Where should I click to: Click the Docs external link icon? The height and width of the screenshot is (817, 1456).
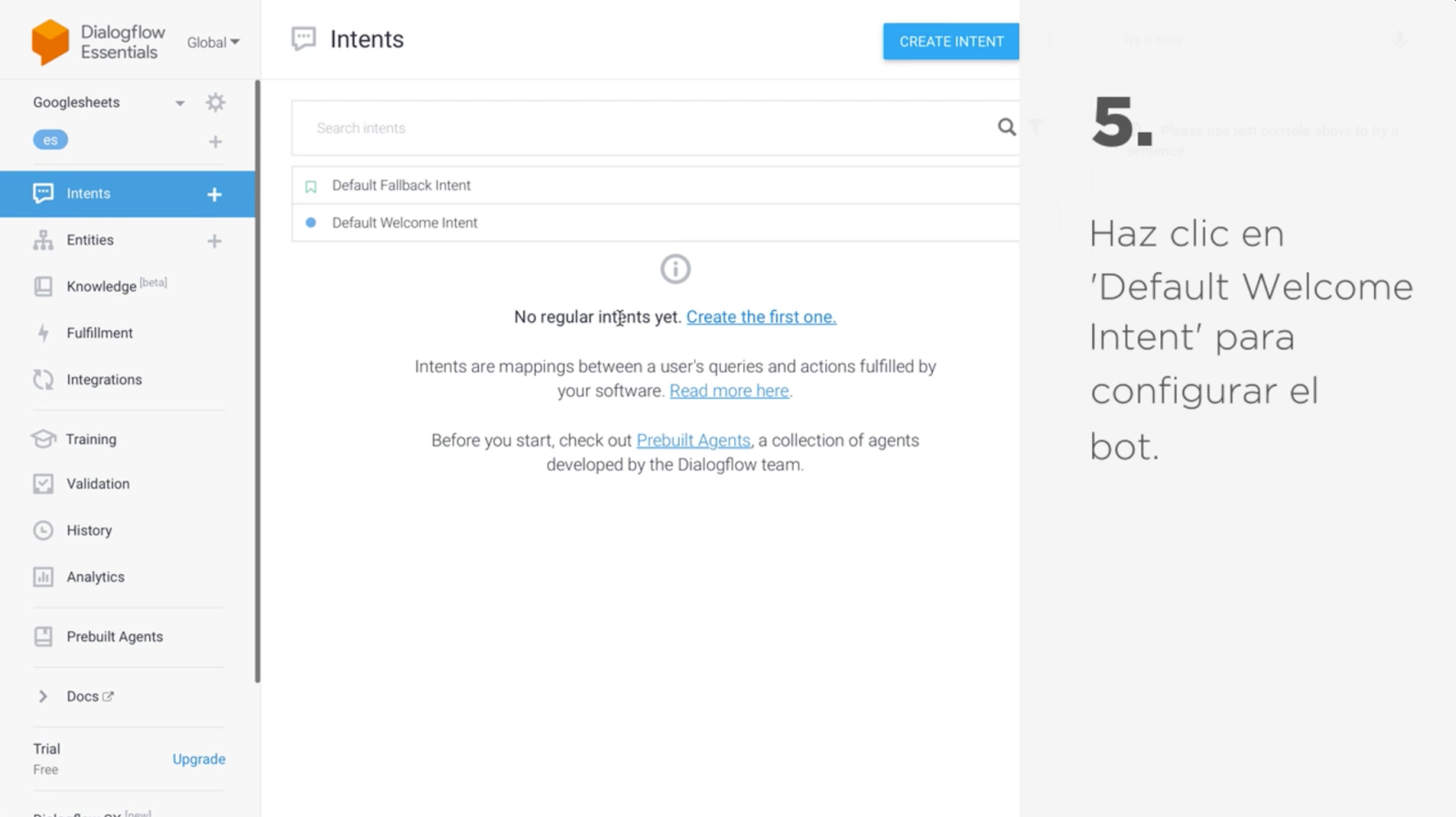click(108, 697)
